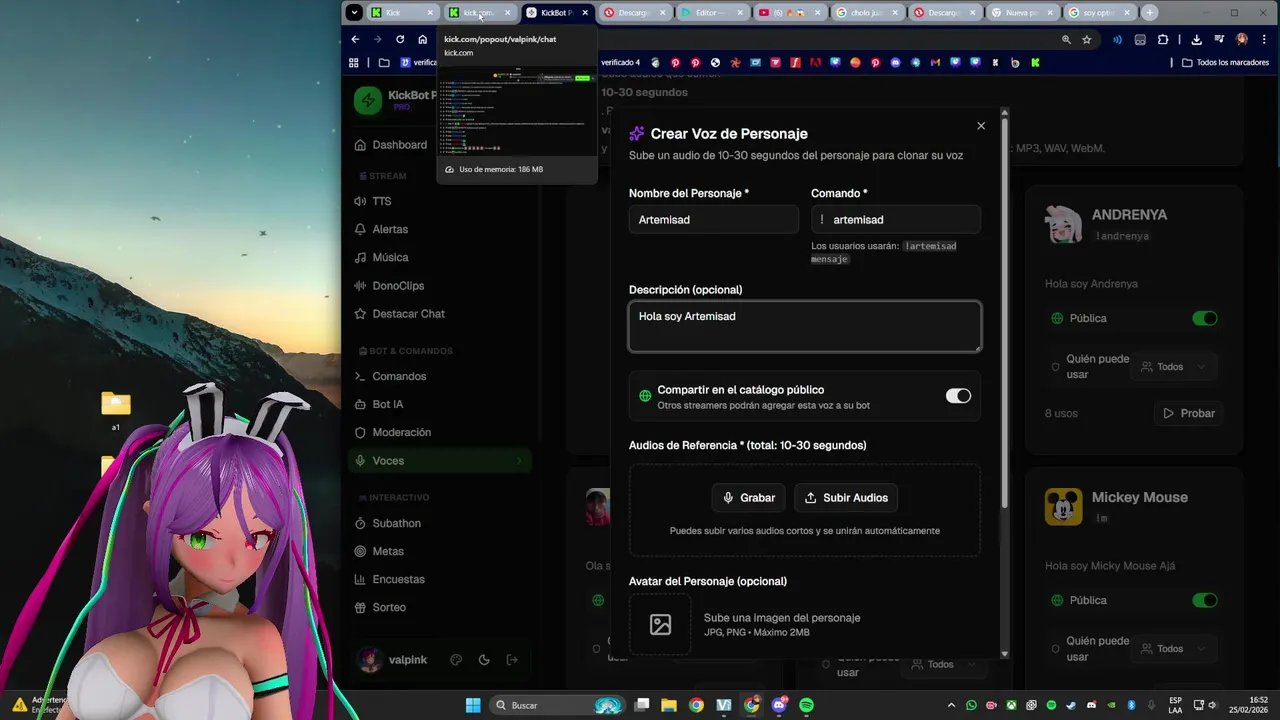Image resolution: width=1280 pixels, height=720 pixels.
Task: Click the Nombre del Personaje input field
Action: pyautogui.click(x=714, y=219)
